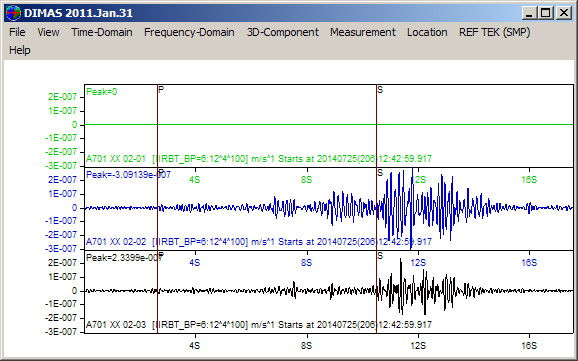The width and height of the screenshot is (578, 361).
Task: Open the 3D-Component menu
Action: (x=282, y=32)
